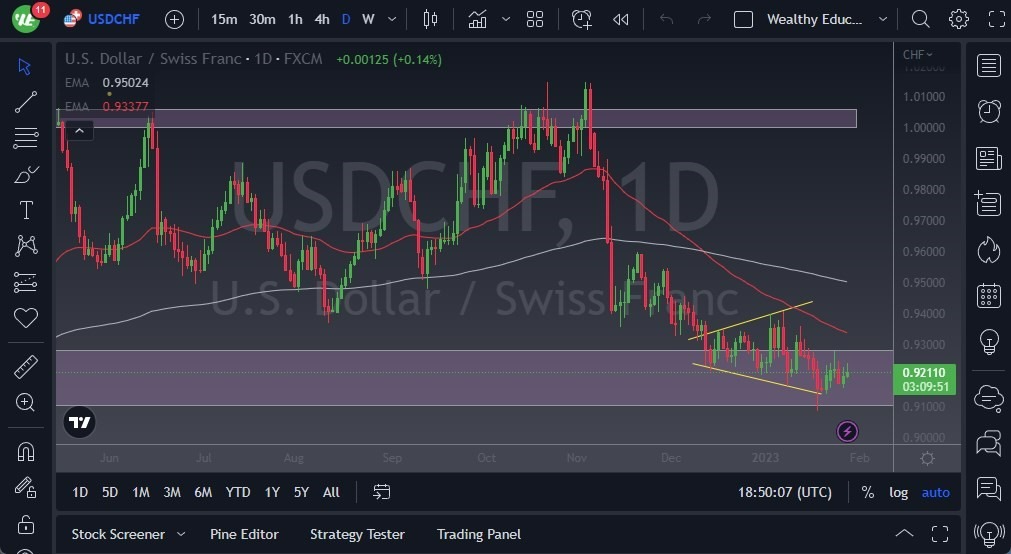1011x554 pixels.
Task: Open the calendar panel
Action: click(988, 295)
